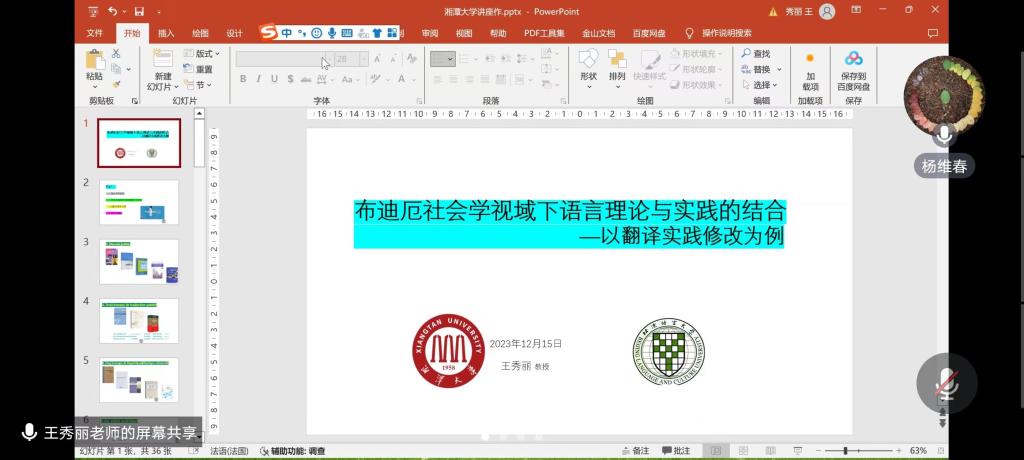Image resolution: width=1024 pixels, height=460 pixels.
Task: Select slide 3 thumbnail in the panel
Action: tap(139, 262)
